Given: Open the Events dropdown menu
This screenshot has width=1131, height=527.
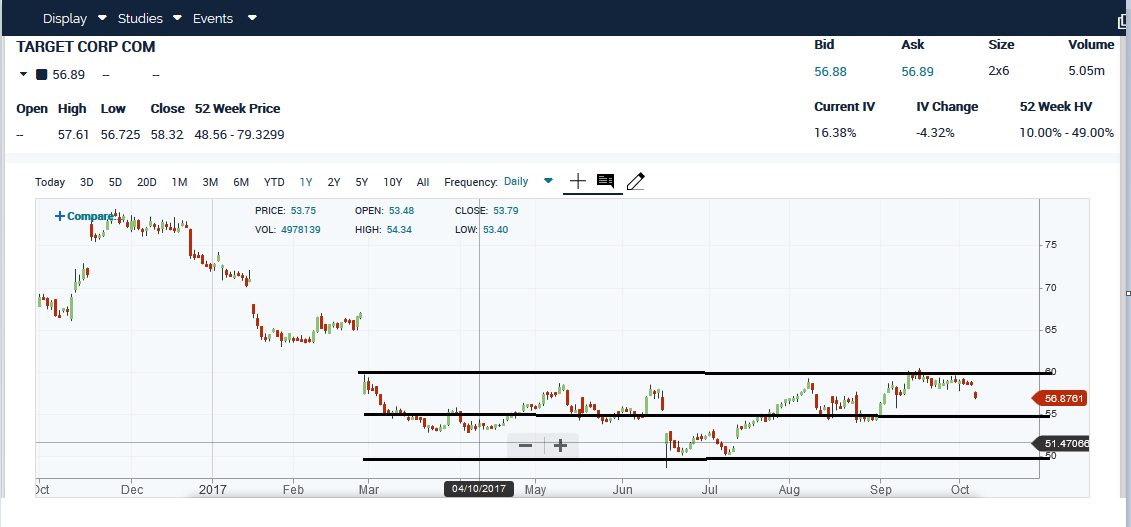Looking at the screenshot, I should [x=224, y=18].
